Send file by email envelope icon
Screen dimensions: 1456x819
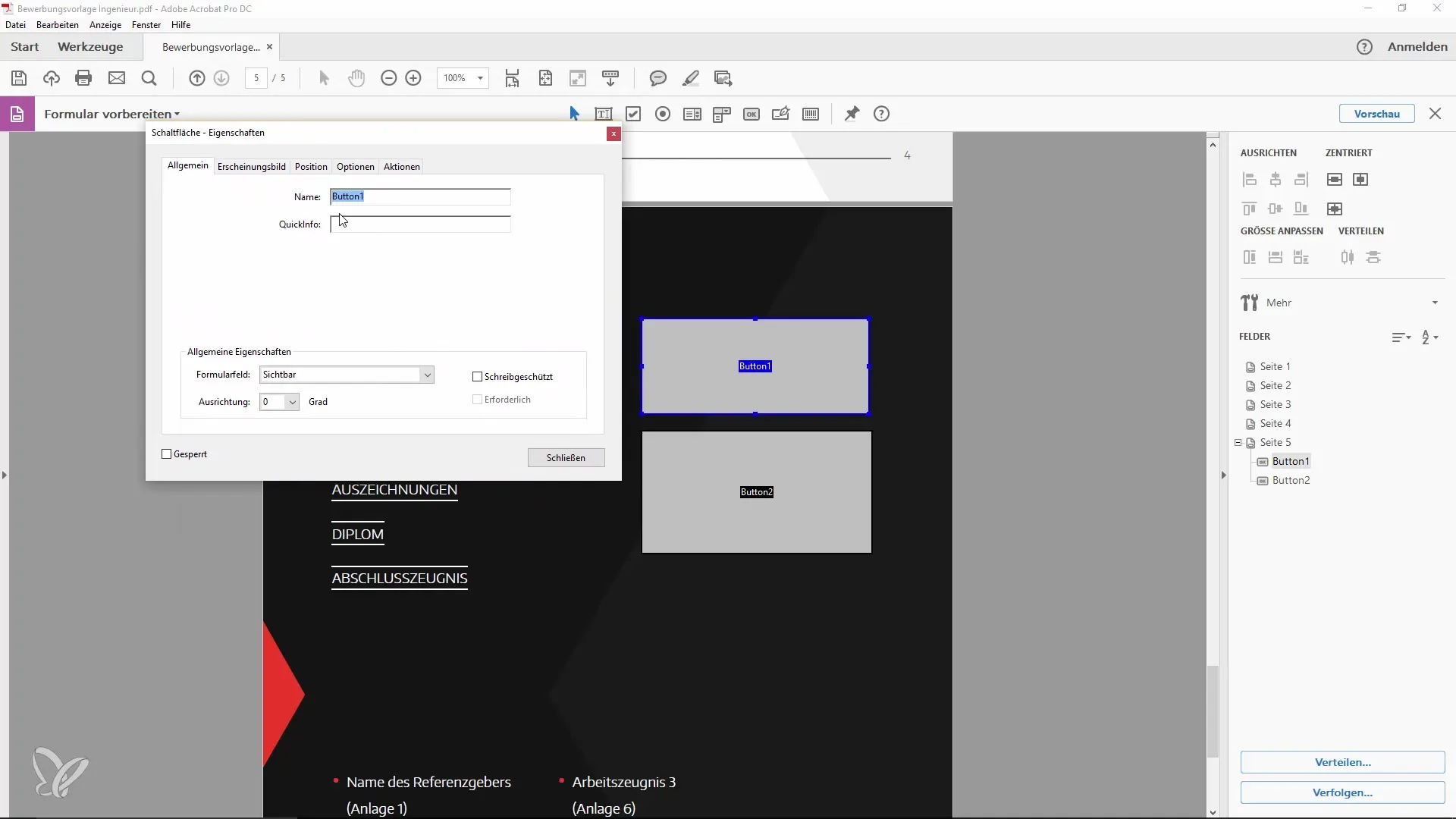[x=117, y=78]
